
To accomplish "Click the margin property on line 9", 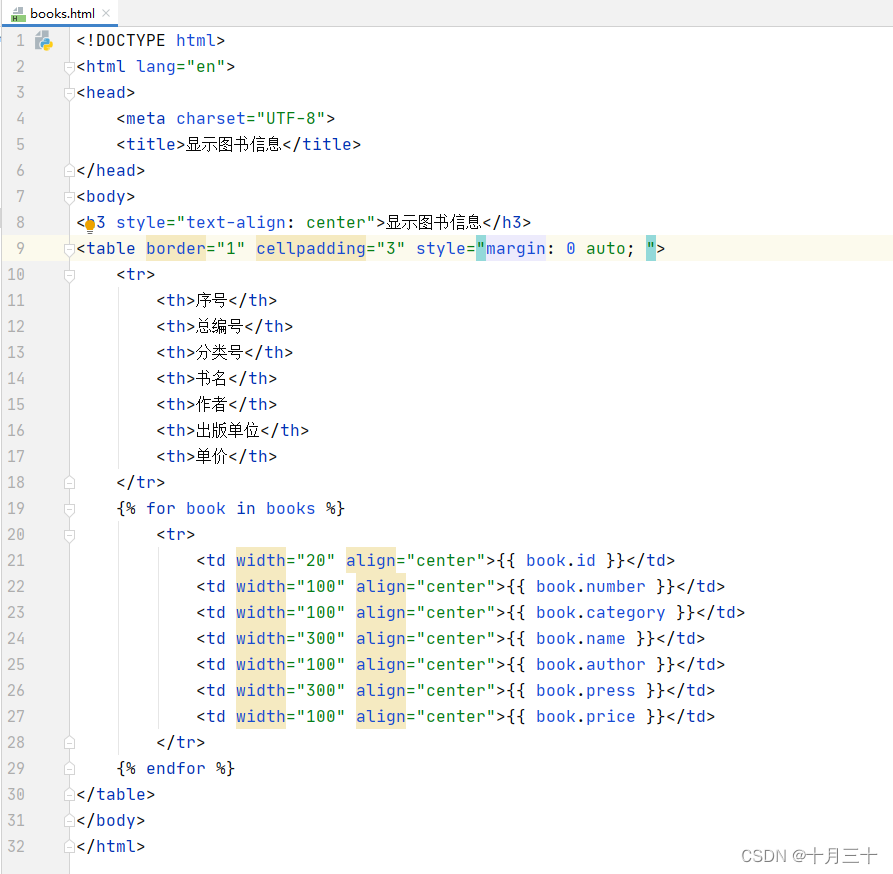I will 515,248.
